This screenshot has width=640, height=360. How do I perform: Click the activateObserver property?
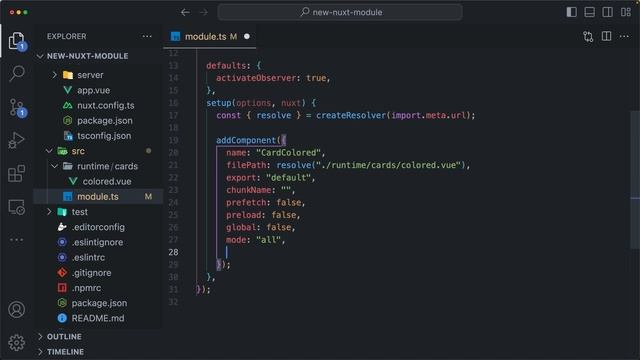point(256,78)
